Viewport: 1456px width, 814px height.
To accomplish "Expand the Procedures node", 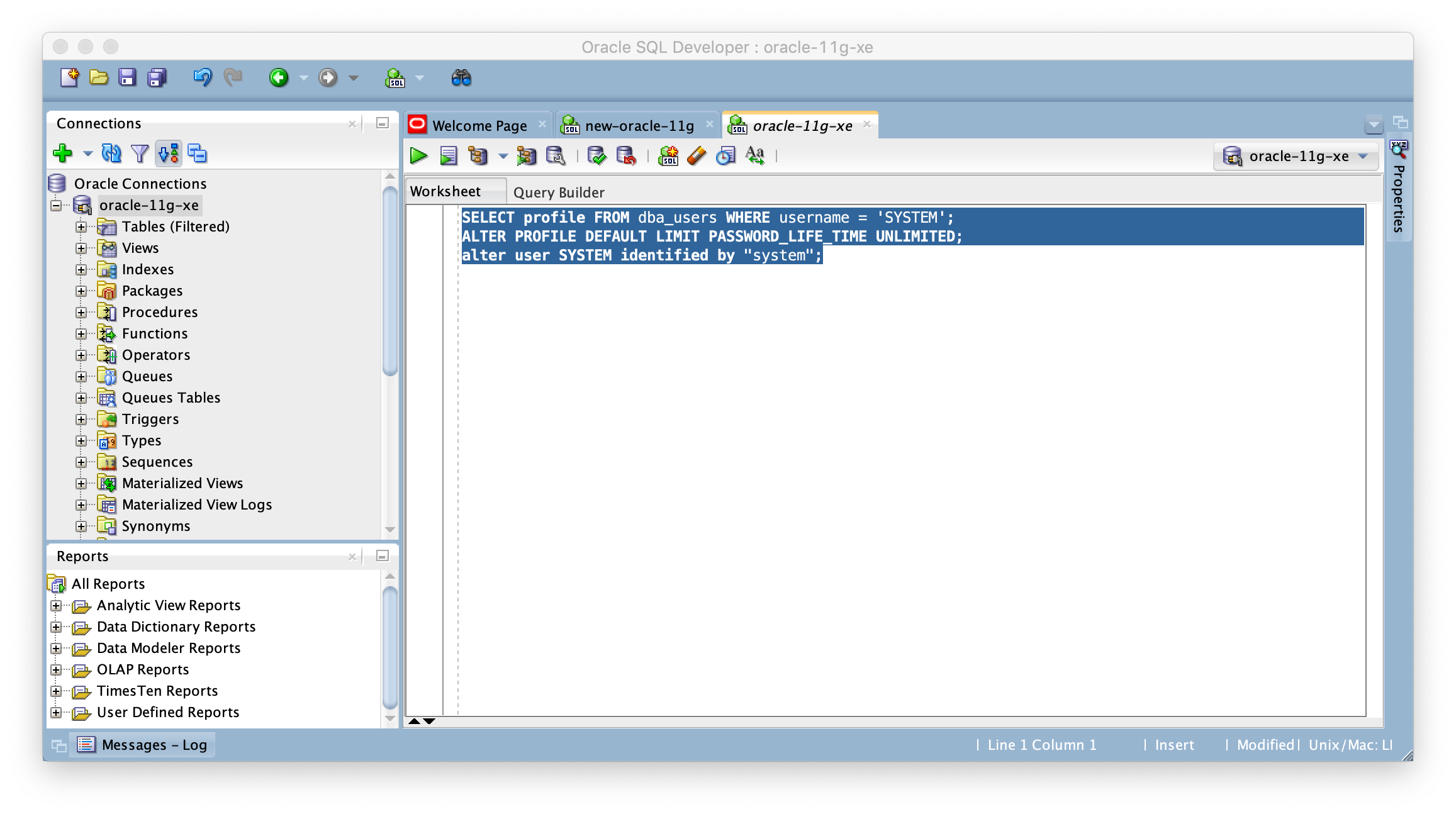I will [x=81, y=312].
